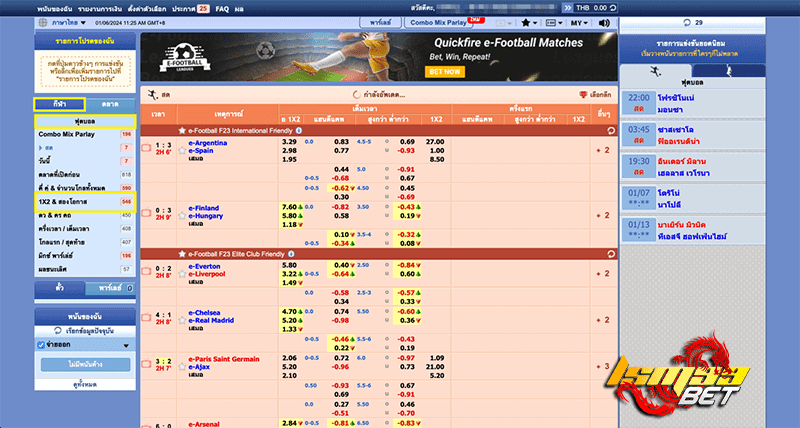Open the Thai language selector dropdown
The image size is (800, 428).
69,23
